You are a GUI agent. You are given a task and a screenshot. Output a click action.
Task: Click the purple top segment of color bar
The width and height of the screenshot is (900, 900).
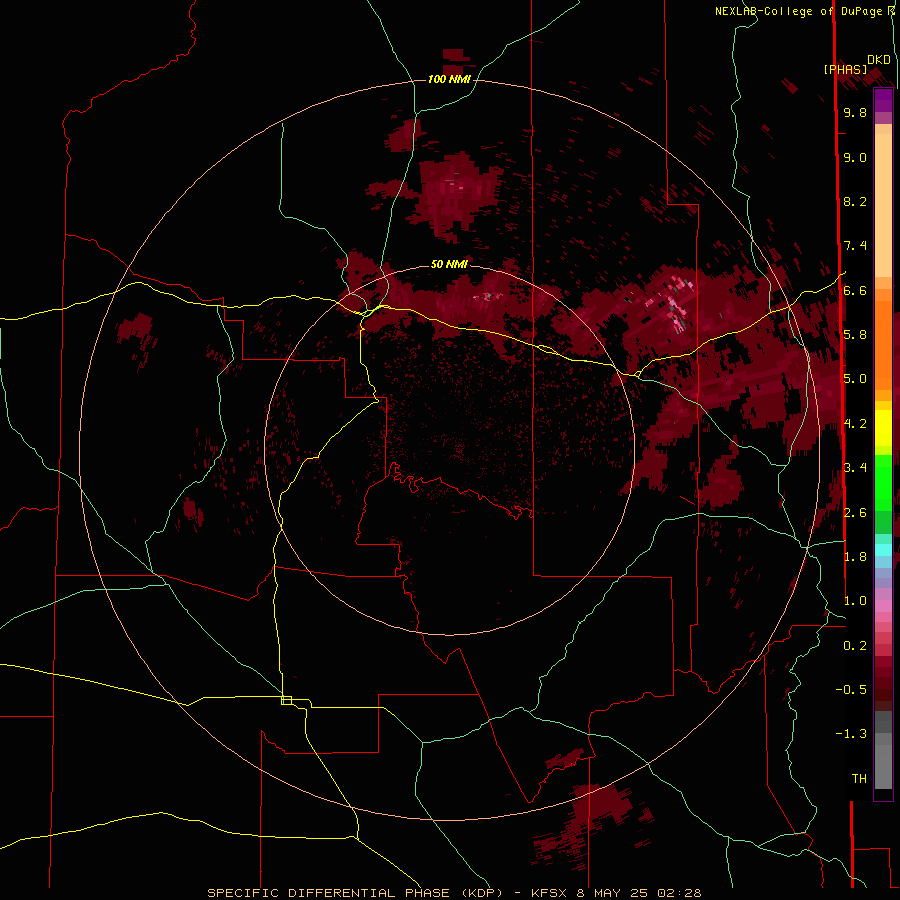(883, 100)
